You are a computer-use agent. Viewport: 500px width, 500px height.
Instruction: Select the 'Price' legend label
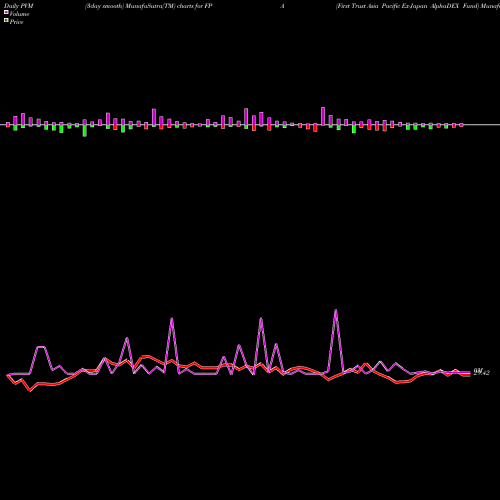16,22
